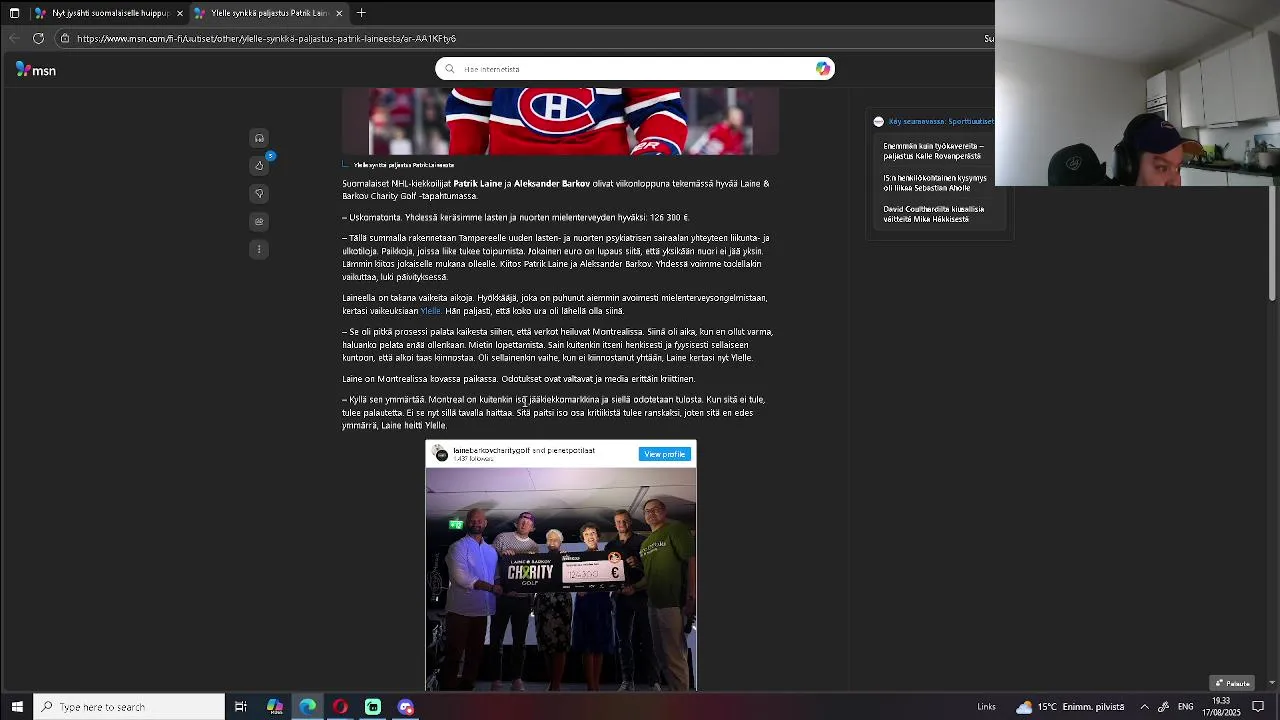The height and width of the screenshot is (720, 1280).
Task: Click bold name 'Patrik Laine' in article
Action: [x=477, y=184]
